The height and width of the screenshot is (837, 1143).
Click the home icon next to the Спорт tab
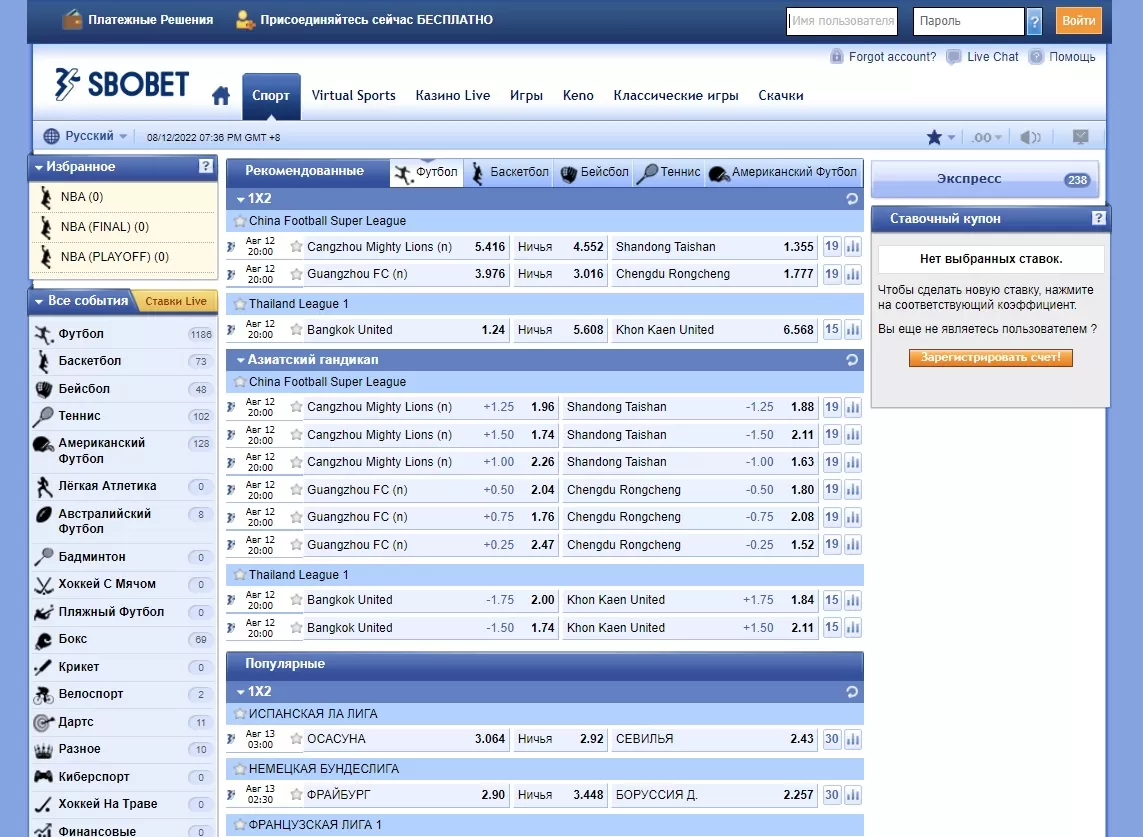point(221,94)
